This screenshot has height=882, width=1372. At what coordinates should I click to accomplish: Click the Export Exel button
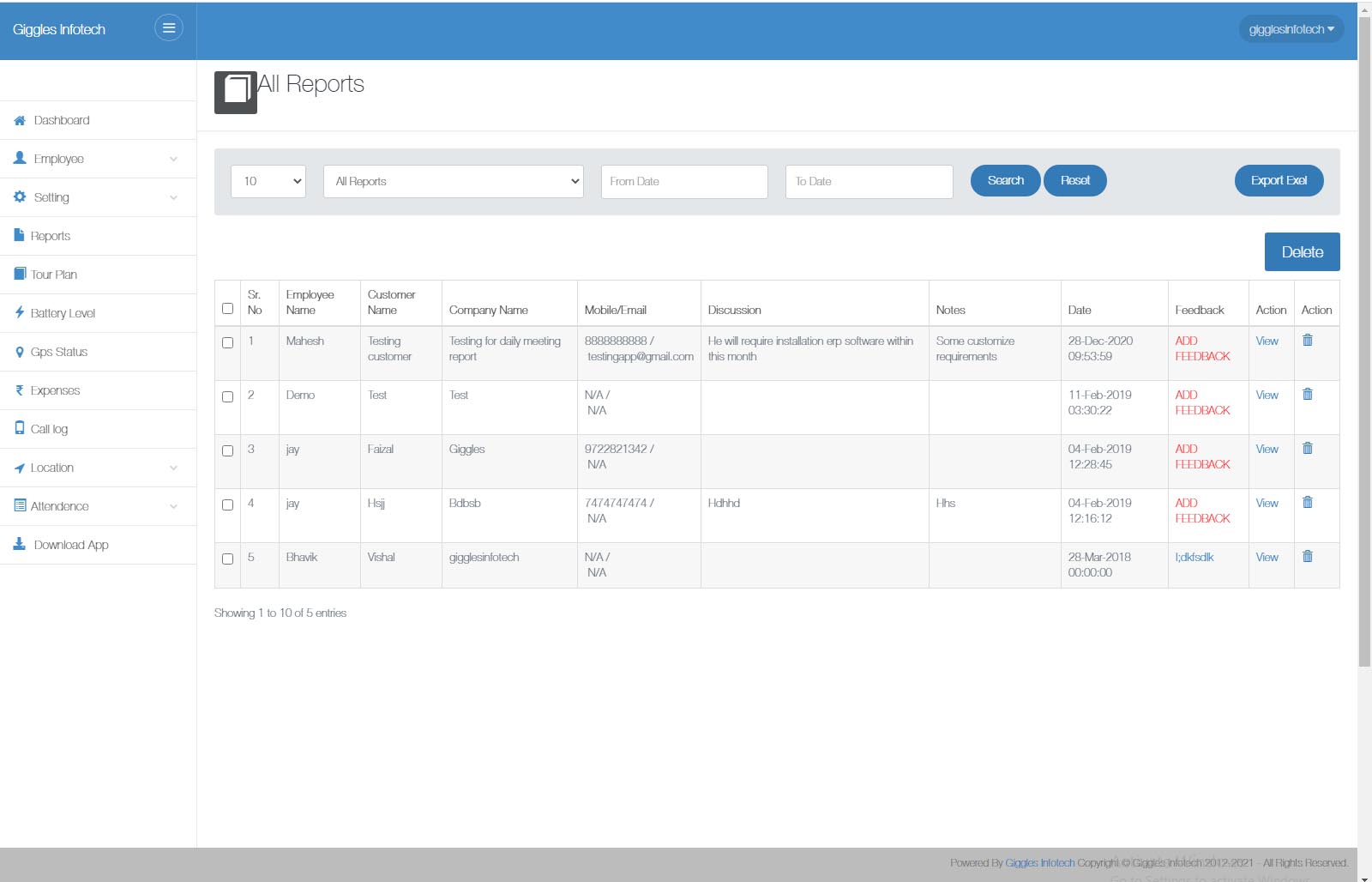pos(1279,180)
